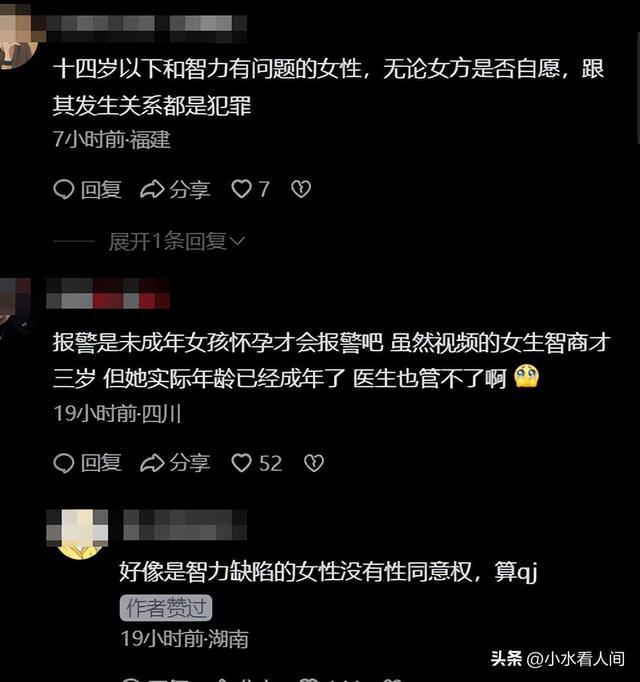Share the Sichuan comment using the arrow icon
This screenshot has height=682, width=640.
click(152, 463)
